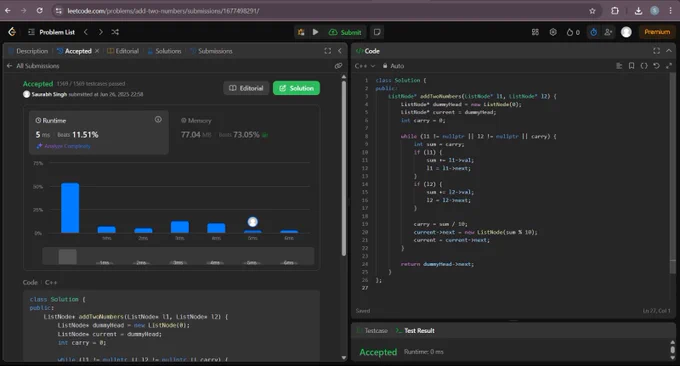Click the format code icon

tap(619, 66)
